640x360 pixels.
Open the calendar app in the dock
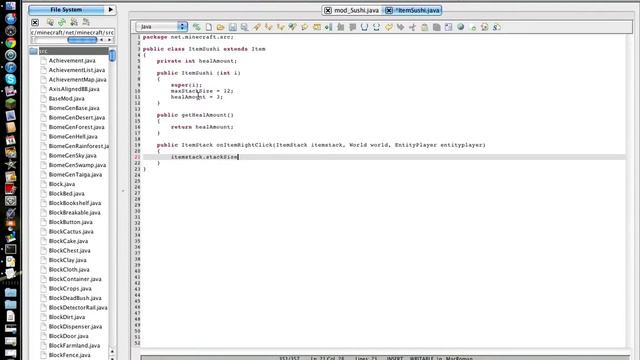click(11, 140)
